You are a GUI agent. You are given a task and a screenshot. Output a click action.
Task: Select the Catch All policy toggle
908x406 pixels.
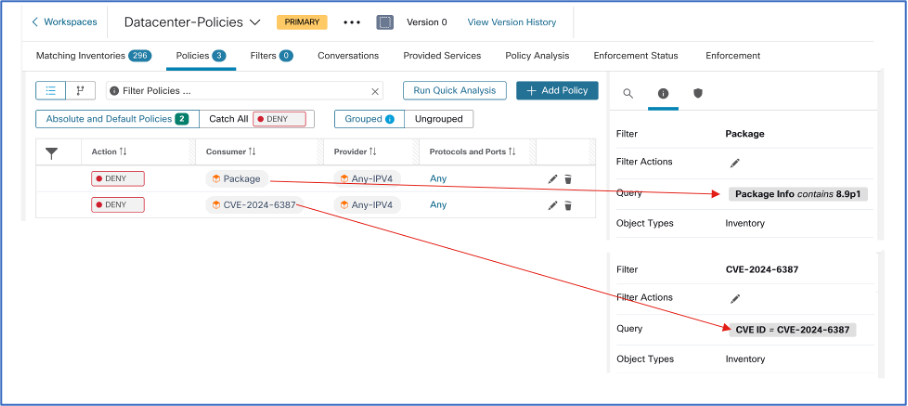(229, 119)
